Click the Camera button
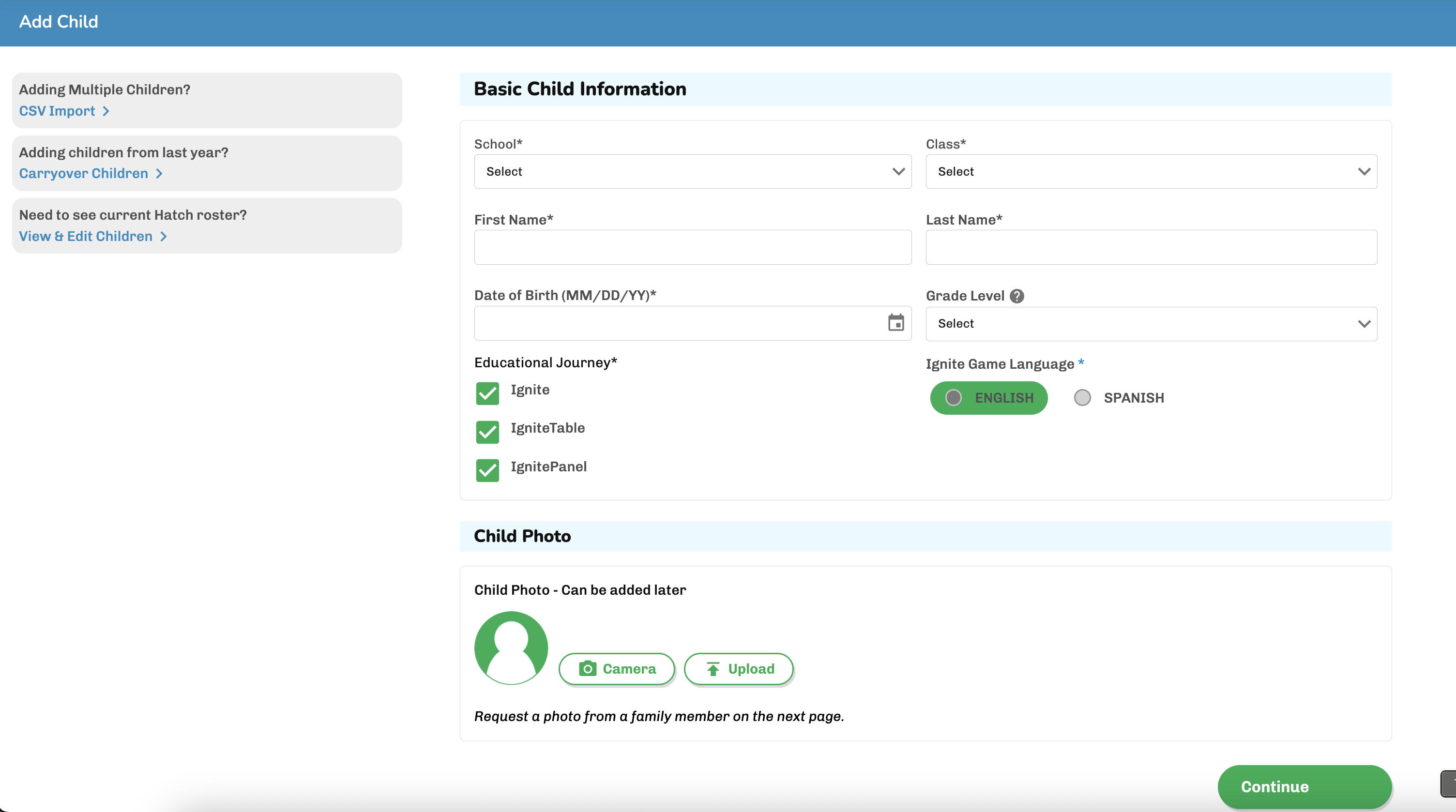Image resolution: width=1456 pixels, height=812 pixels. (617, 668)
